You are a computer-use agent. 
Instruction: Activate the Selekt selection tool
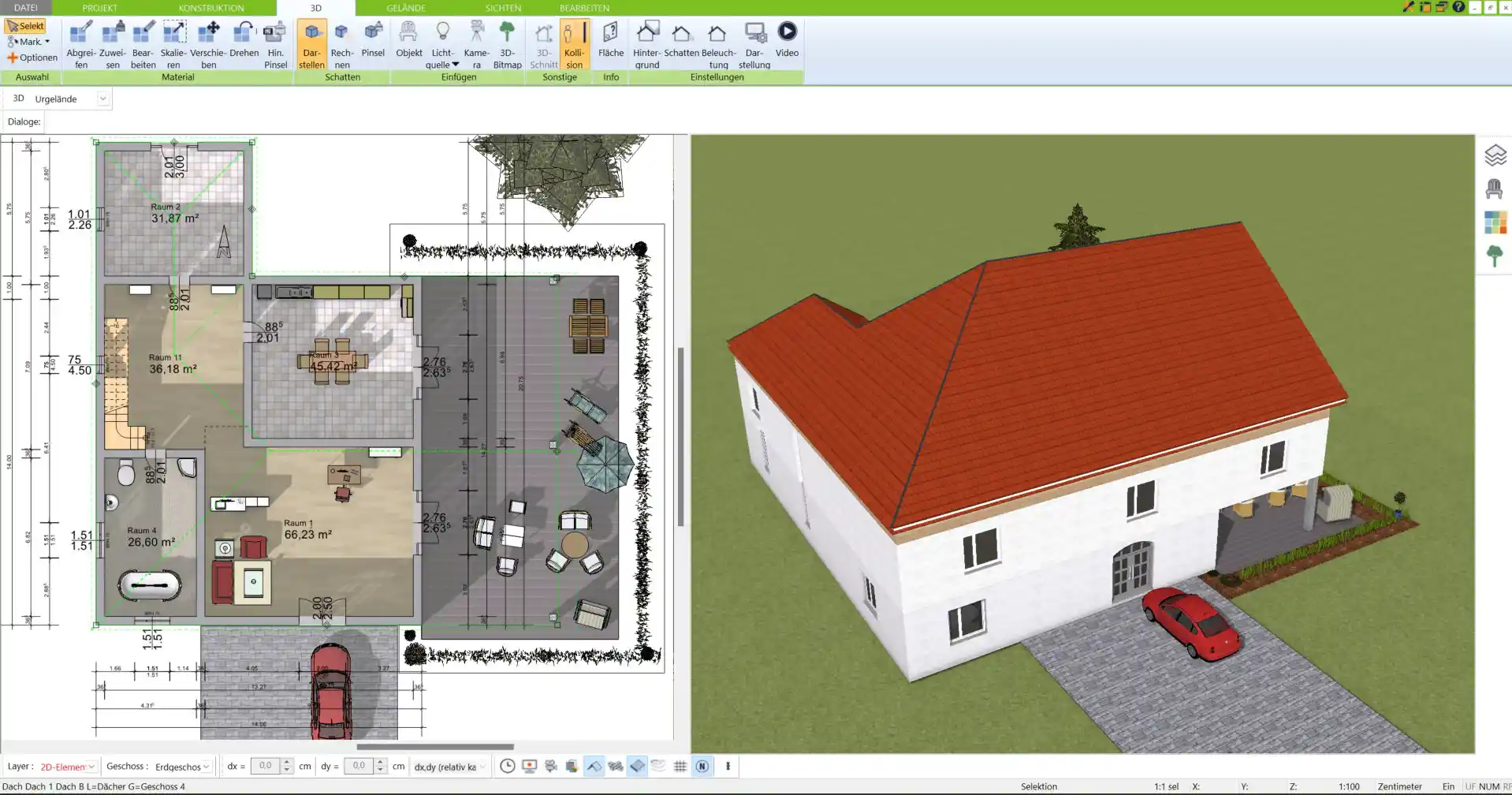pyautogui.click(x=25, y=26)
